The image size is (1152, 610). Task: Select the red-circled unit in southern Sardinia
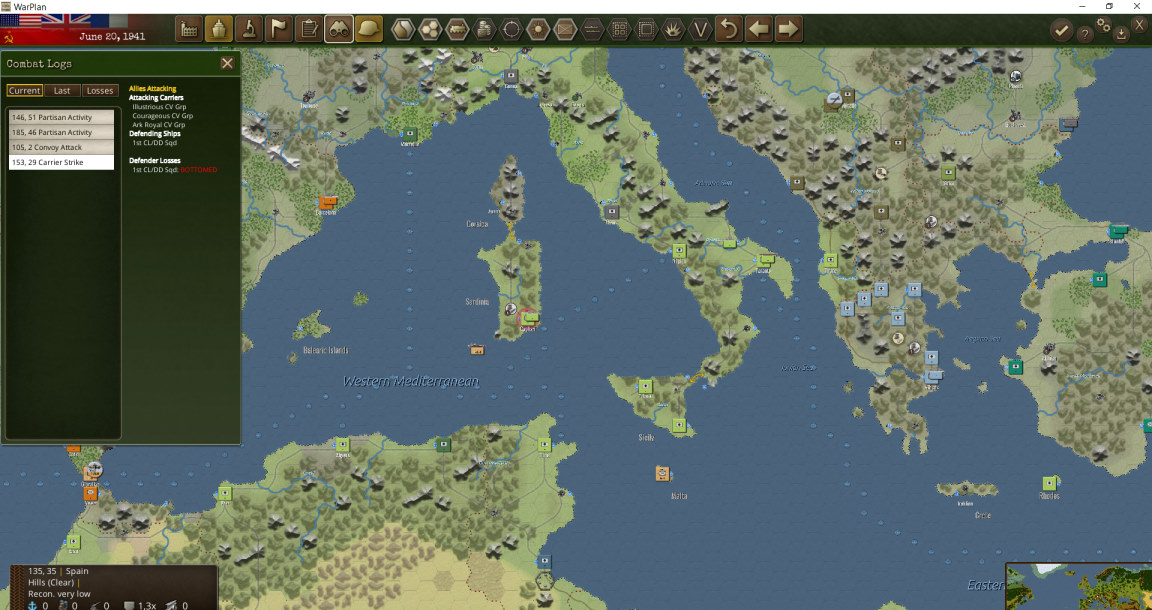(530, 318)
